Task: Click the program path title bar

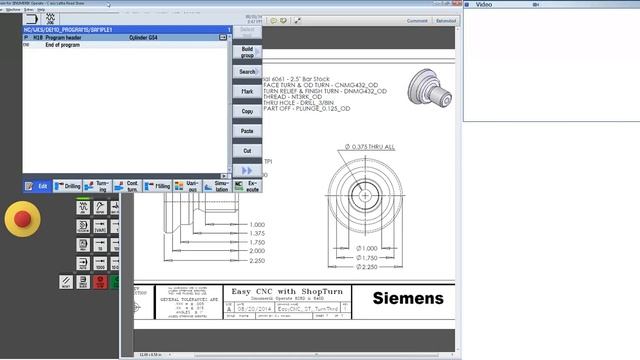Action: (127, 30)
